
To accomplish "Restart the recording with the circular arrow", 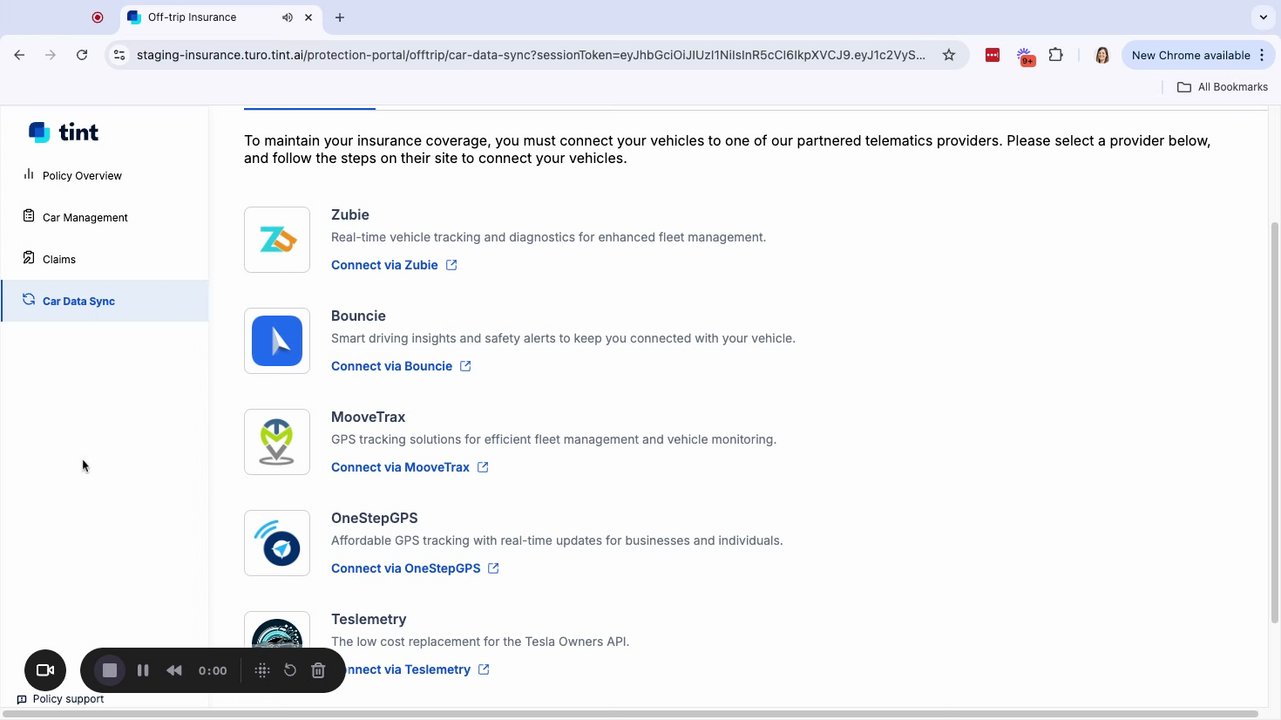I will 290,670.
